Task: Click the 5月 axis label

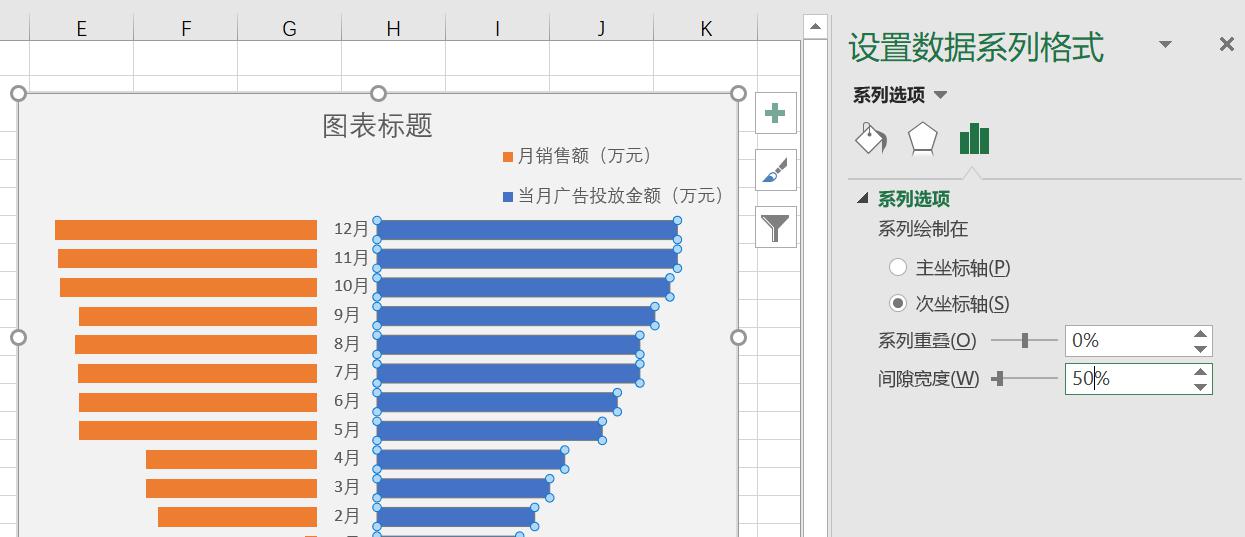Action: (347, 430)
